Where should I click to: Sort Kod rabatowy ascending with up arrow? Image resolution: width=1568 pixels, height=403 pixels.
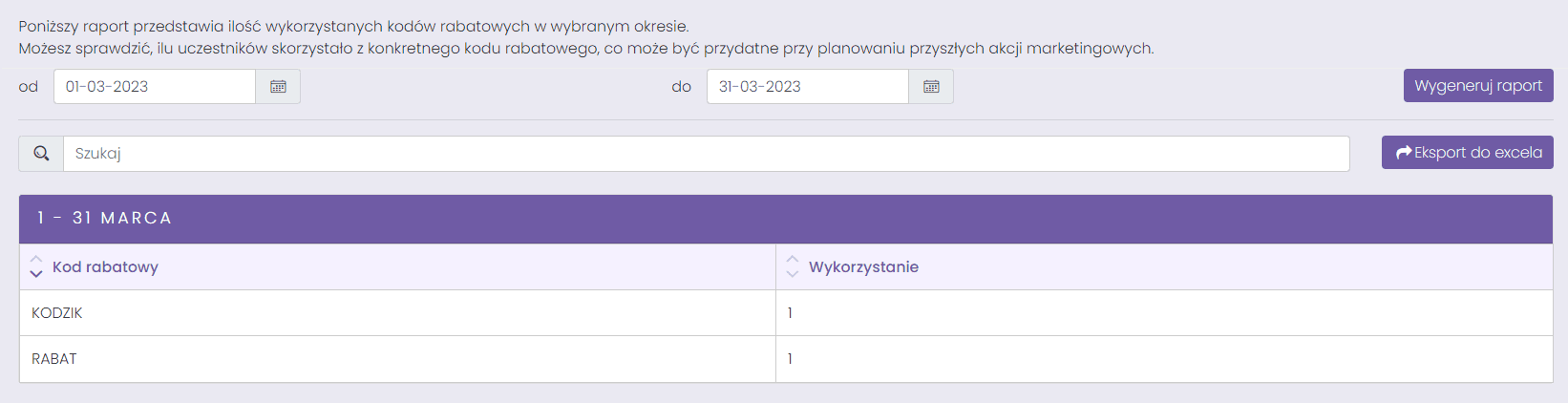tap(36, 260)
